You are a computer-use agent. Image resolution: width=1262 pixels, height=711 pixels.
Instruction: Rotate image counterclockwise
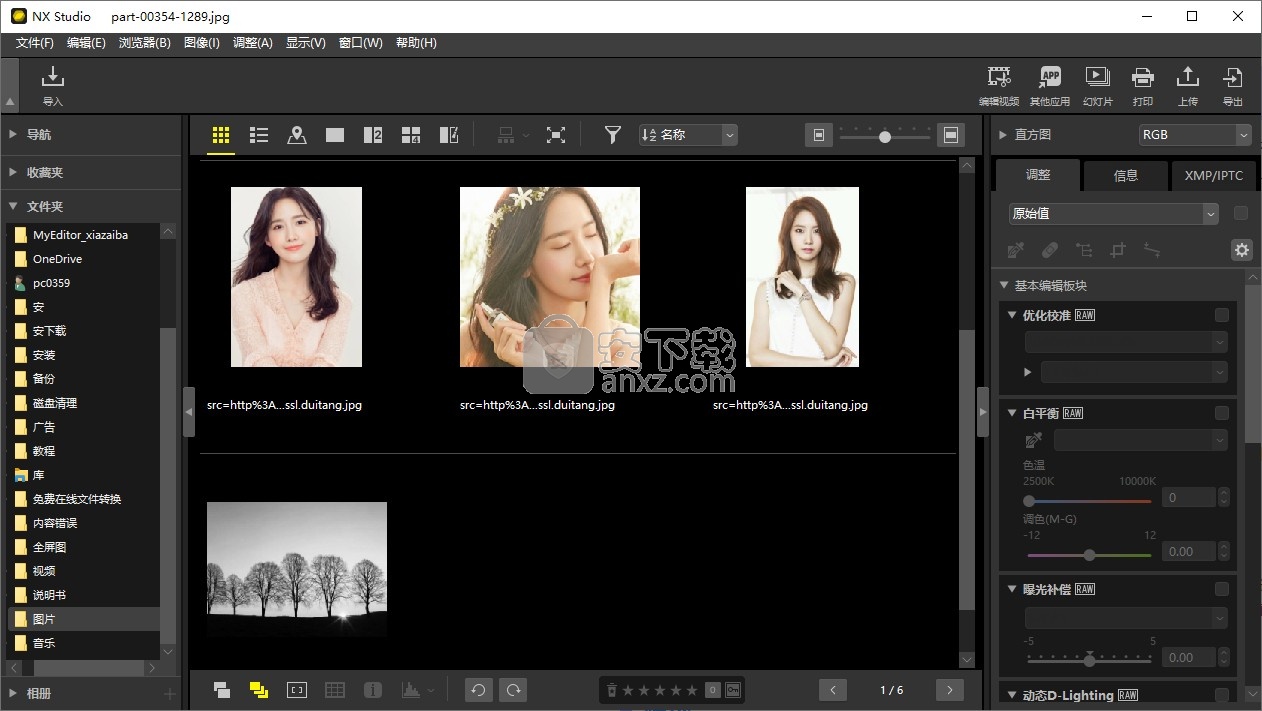479,690
